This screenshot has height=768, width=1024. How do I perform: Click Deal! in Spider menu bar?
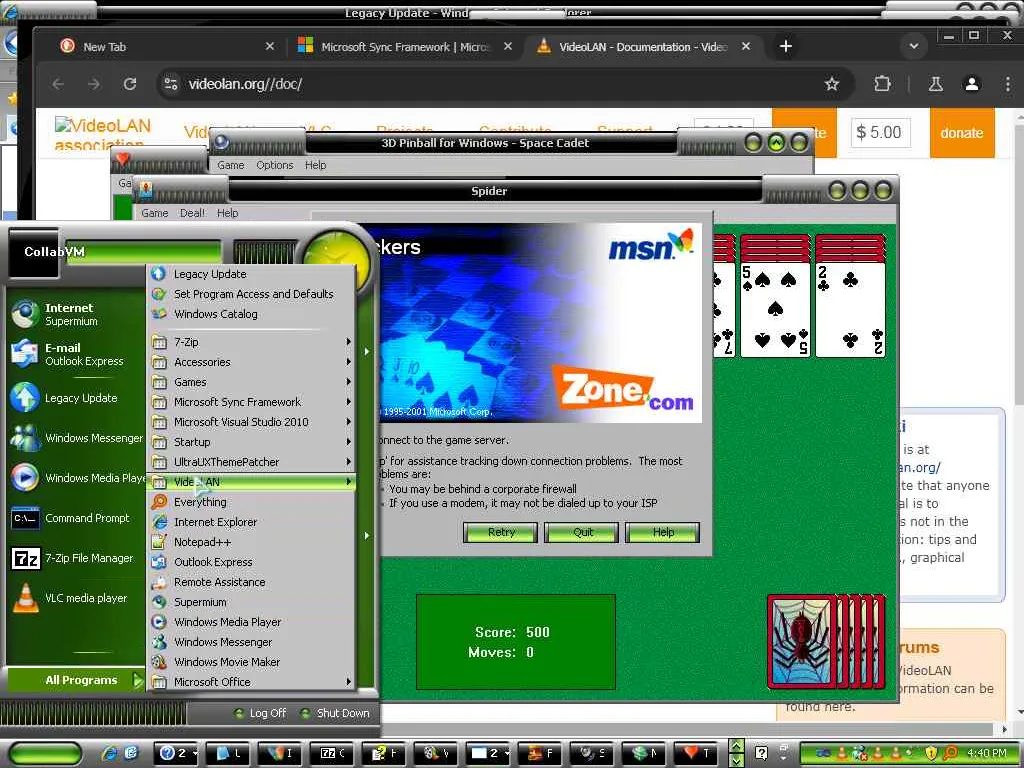[193, 213]
